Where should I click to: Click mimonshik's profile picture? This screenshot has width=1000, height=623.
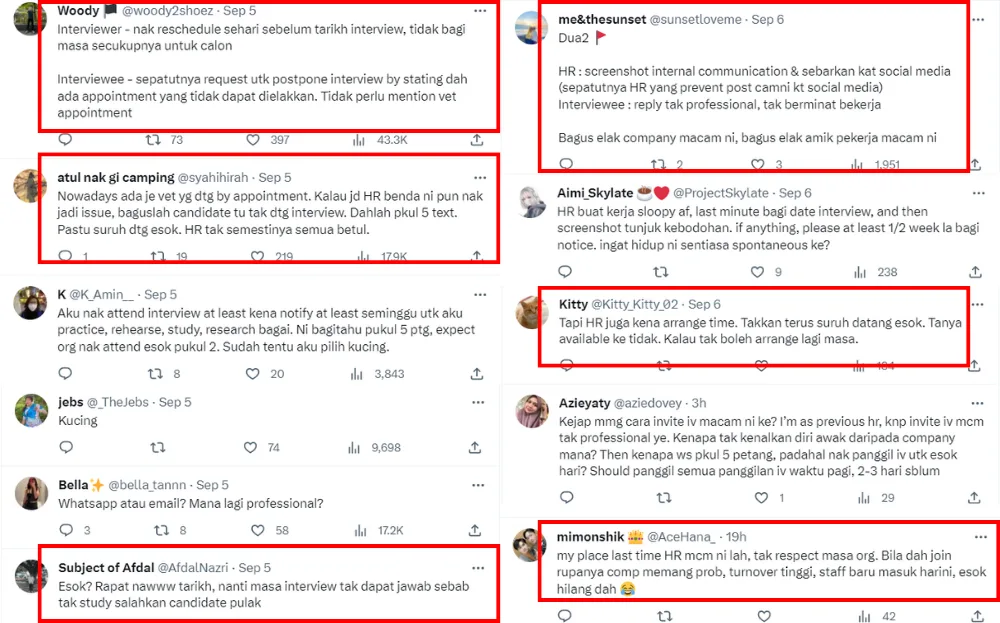tap(530, 544)
